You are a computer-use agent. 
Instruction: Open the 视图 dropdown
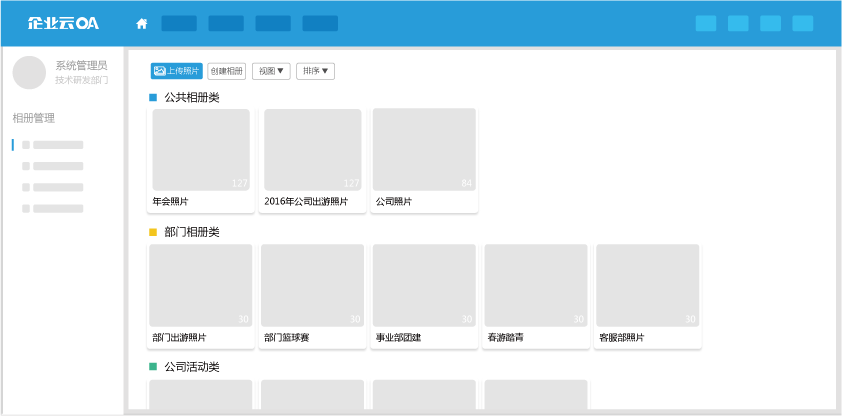pyautogui.click(x=271, y=71)
